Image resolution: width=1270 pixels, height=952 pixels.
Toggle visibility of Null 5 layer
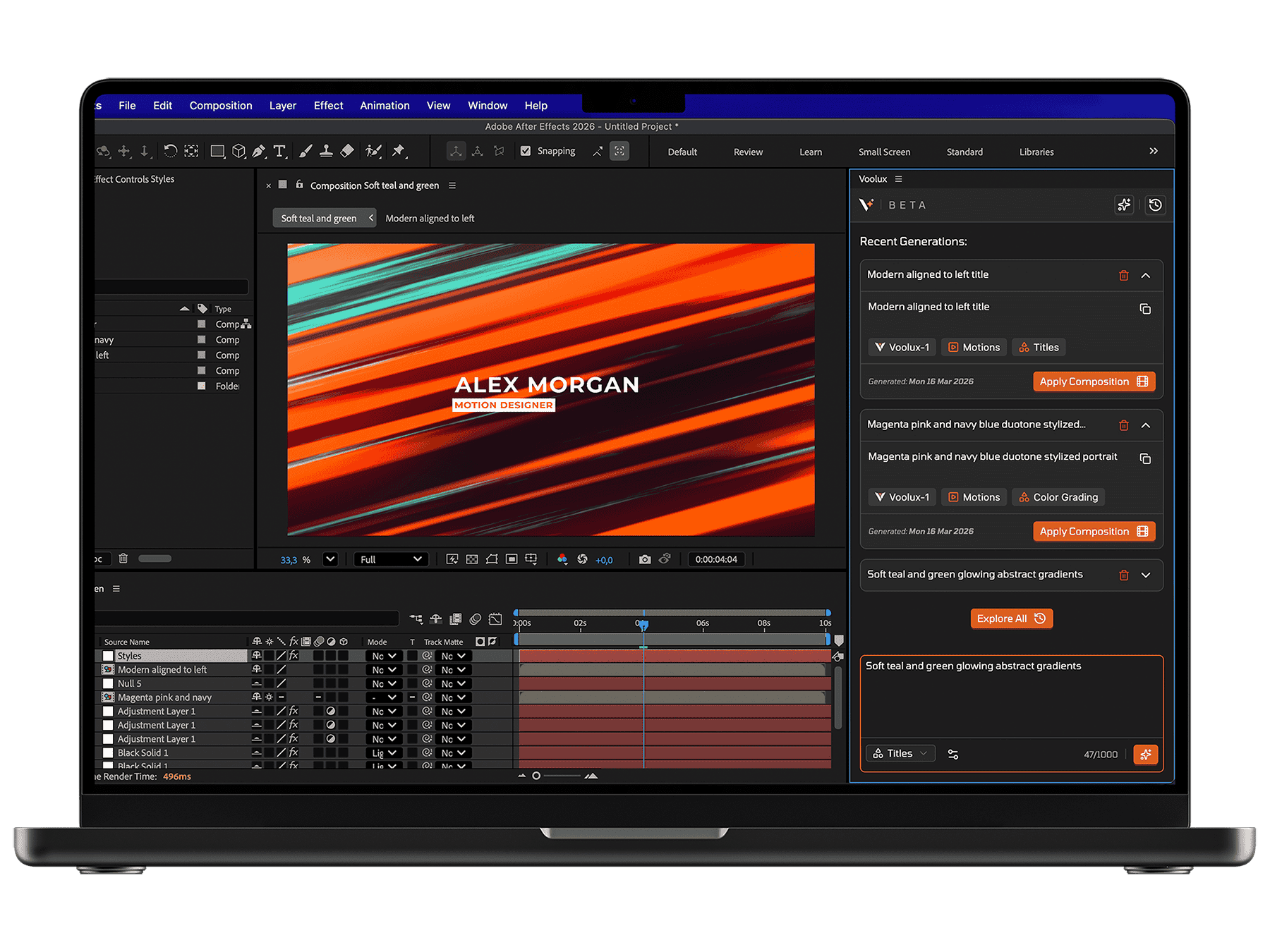108,683
